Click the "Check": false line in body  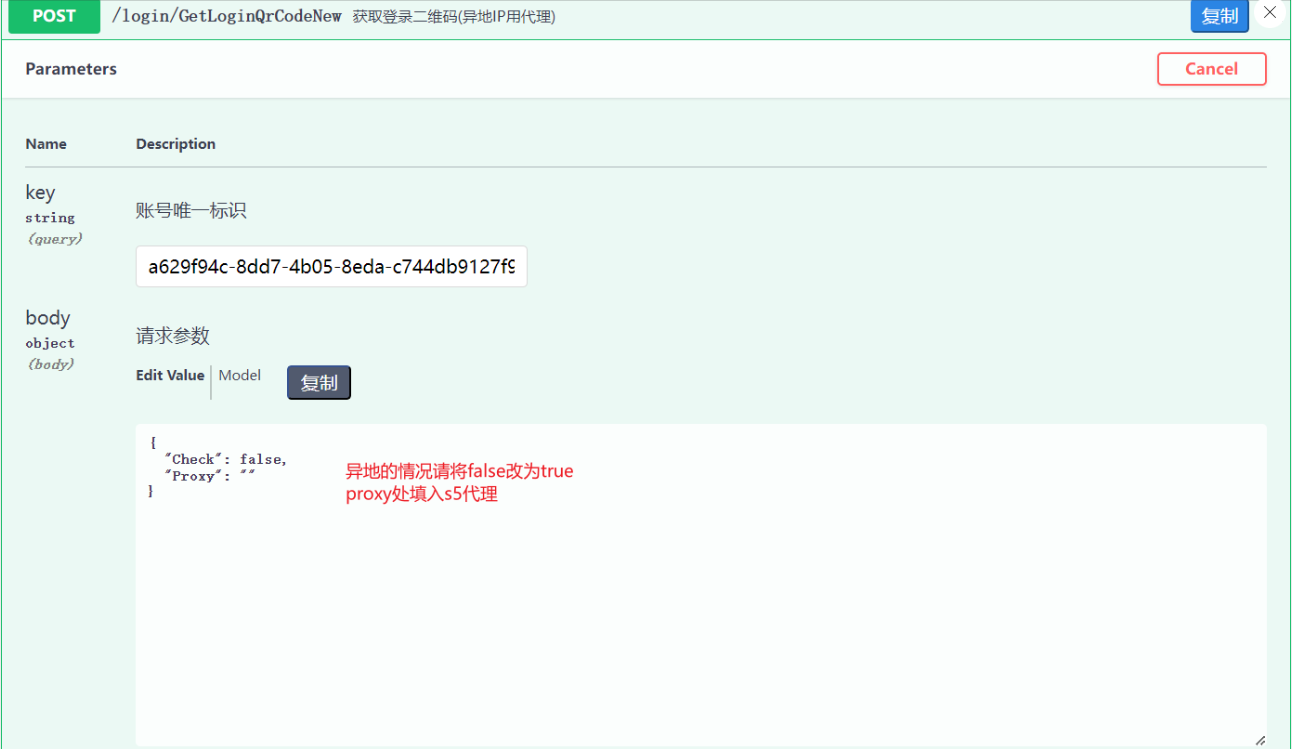pyautogui.click(x=226, y=460)
